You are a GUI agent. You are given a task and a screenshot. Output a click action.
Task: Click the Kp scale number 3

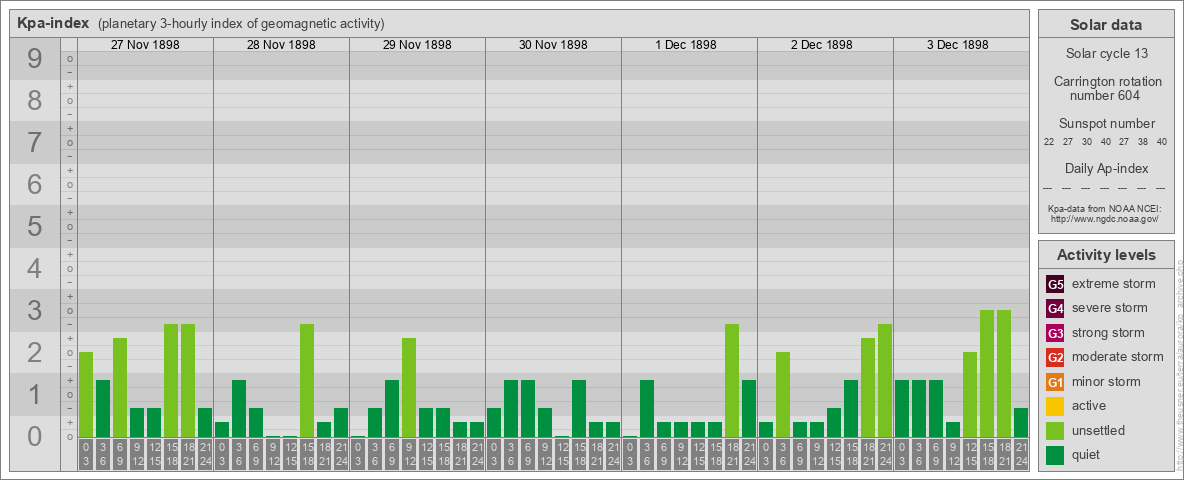[x=34, y=310]
